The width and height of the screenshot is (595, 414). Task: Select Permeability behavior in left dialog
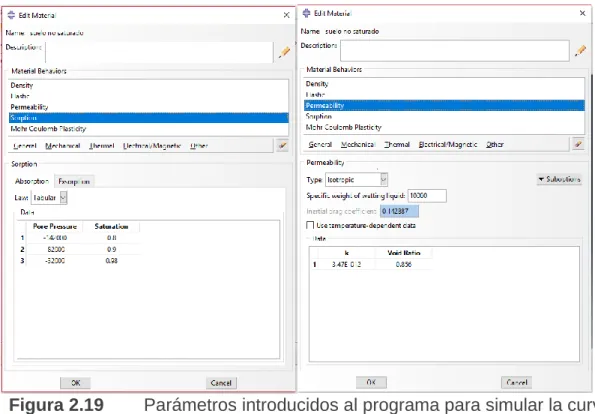[x=148, y=107]
